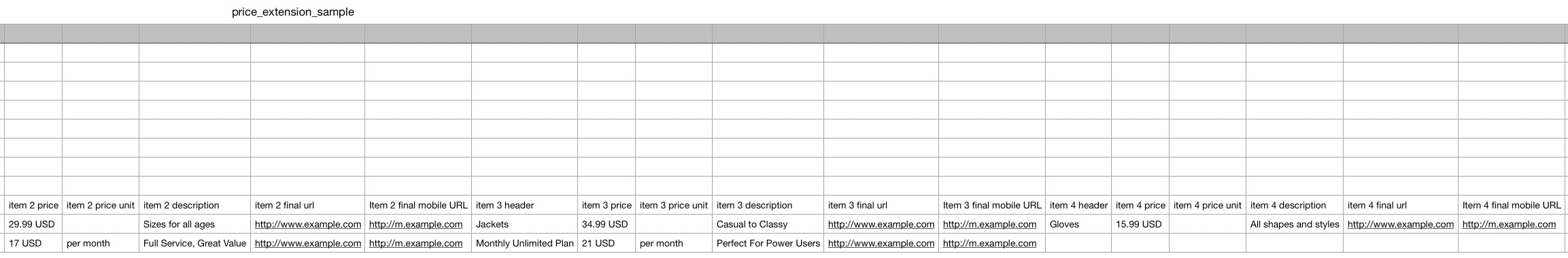The height and width of the screenshot is (258, 1568).
Task: Click the price_extension_sample table title
Action: point(292,12)
